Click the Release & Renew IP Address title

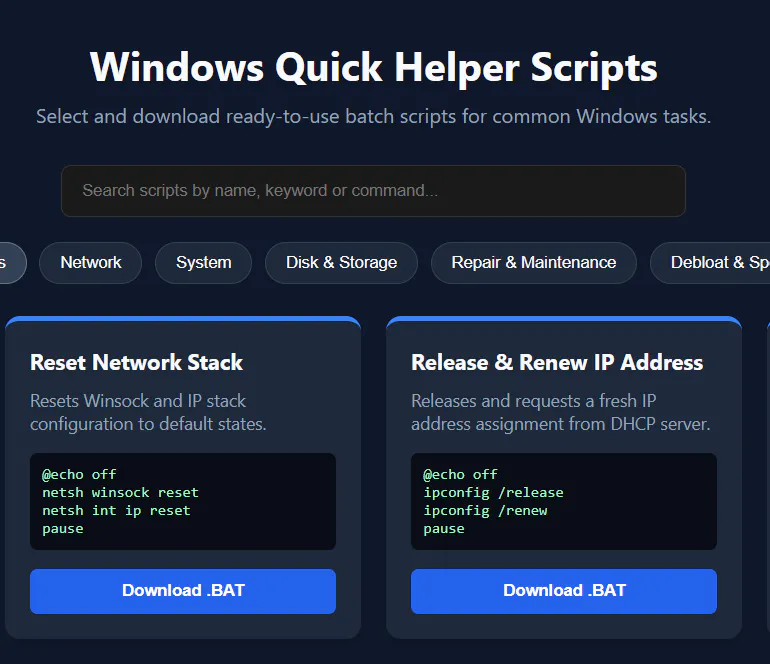tap(557, 362)
